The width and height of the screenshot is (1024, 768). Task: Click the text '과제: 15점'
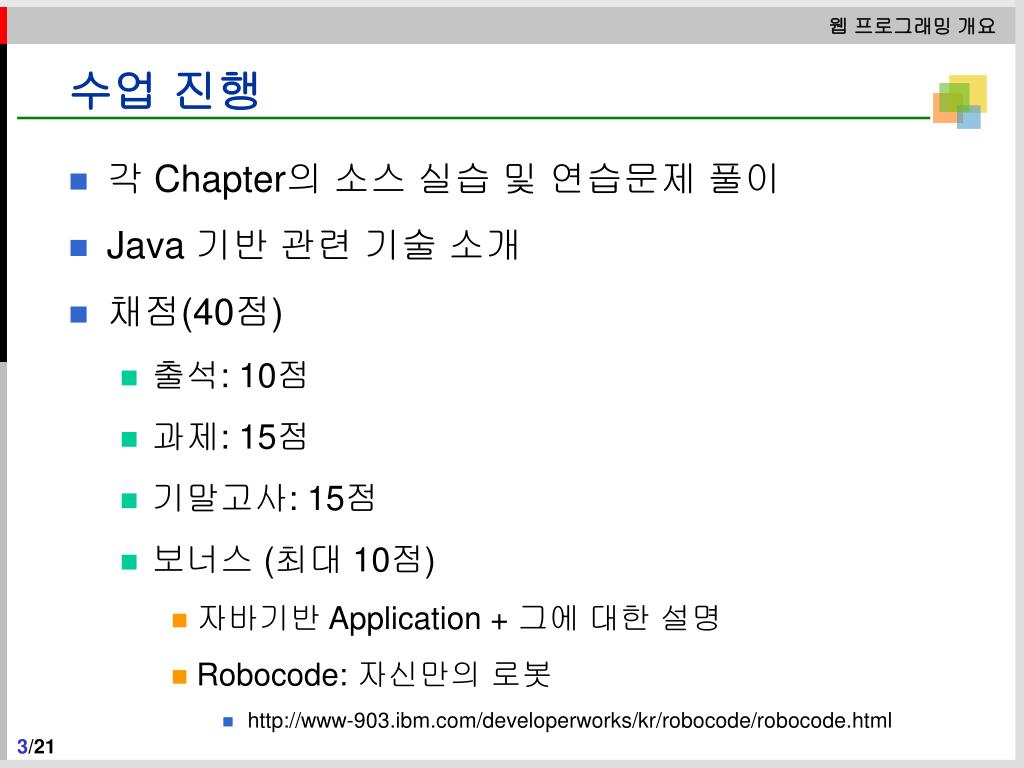(x=230, y=436)
